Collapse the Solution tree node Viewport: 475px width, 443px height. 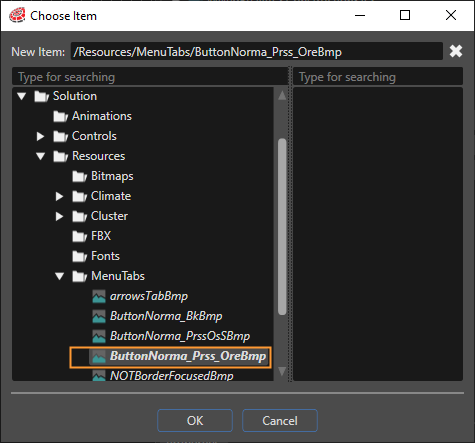(x=22, y=96)
